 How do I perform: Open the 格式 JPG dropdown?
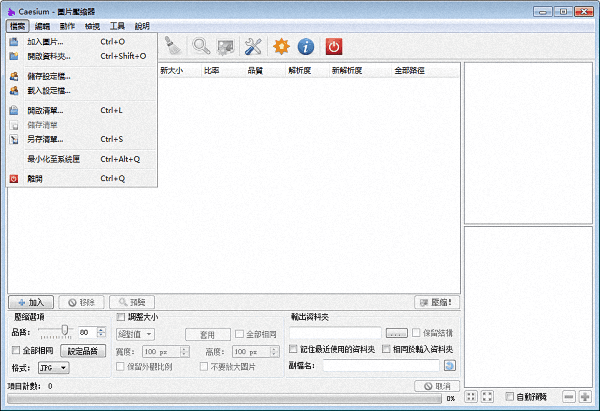point(54,368)
